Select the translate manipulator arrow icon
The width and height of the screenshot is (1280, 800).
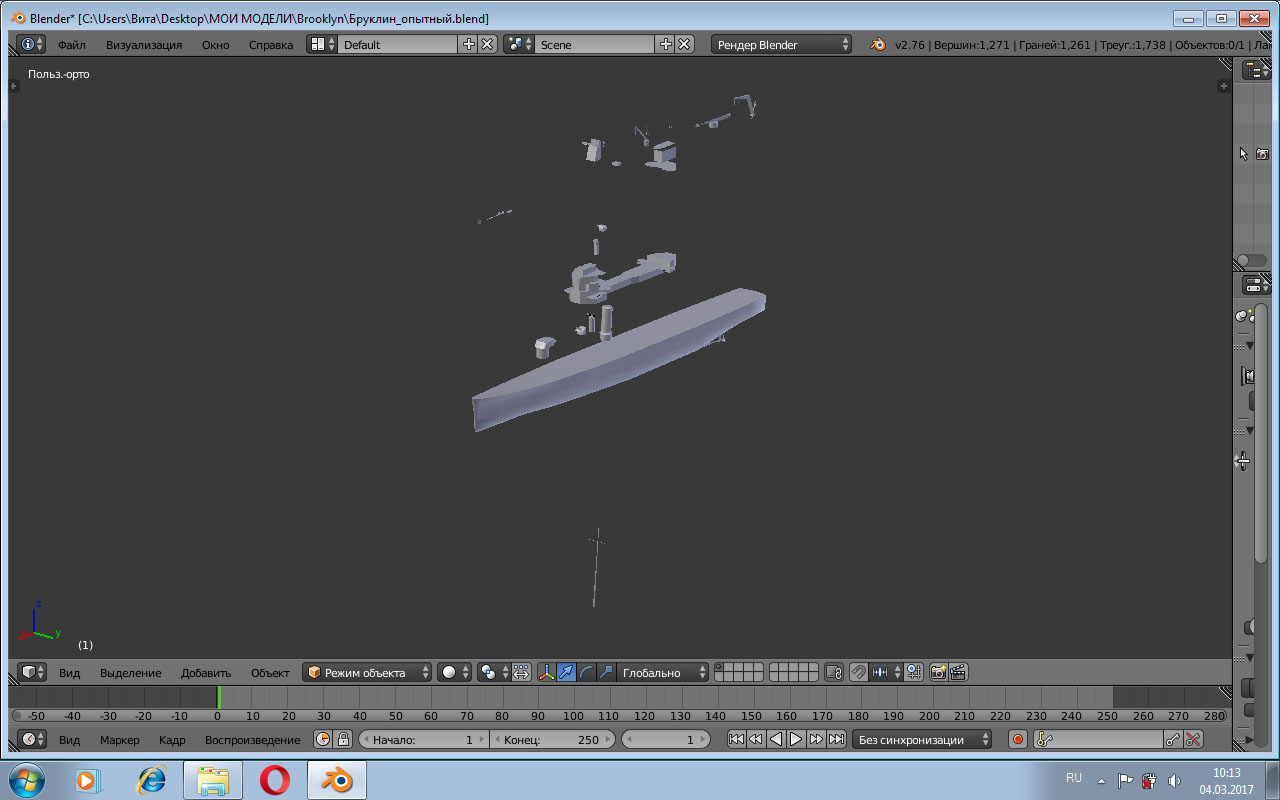566,672
